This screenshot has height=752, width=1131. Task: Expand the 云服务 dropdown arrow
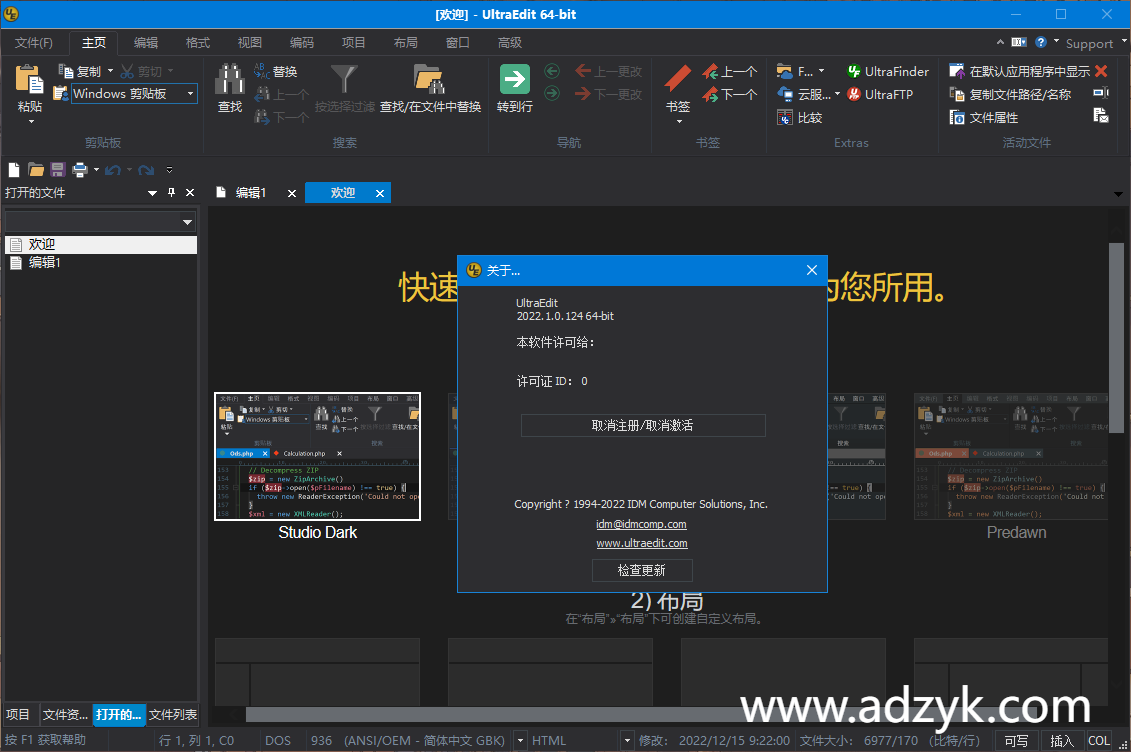point(834,94)
